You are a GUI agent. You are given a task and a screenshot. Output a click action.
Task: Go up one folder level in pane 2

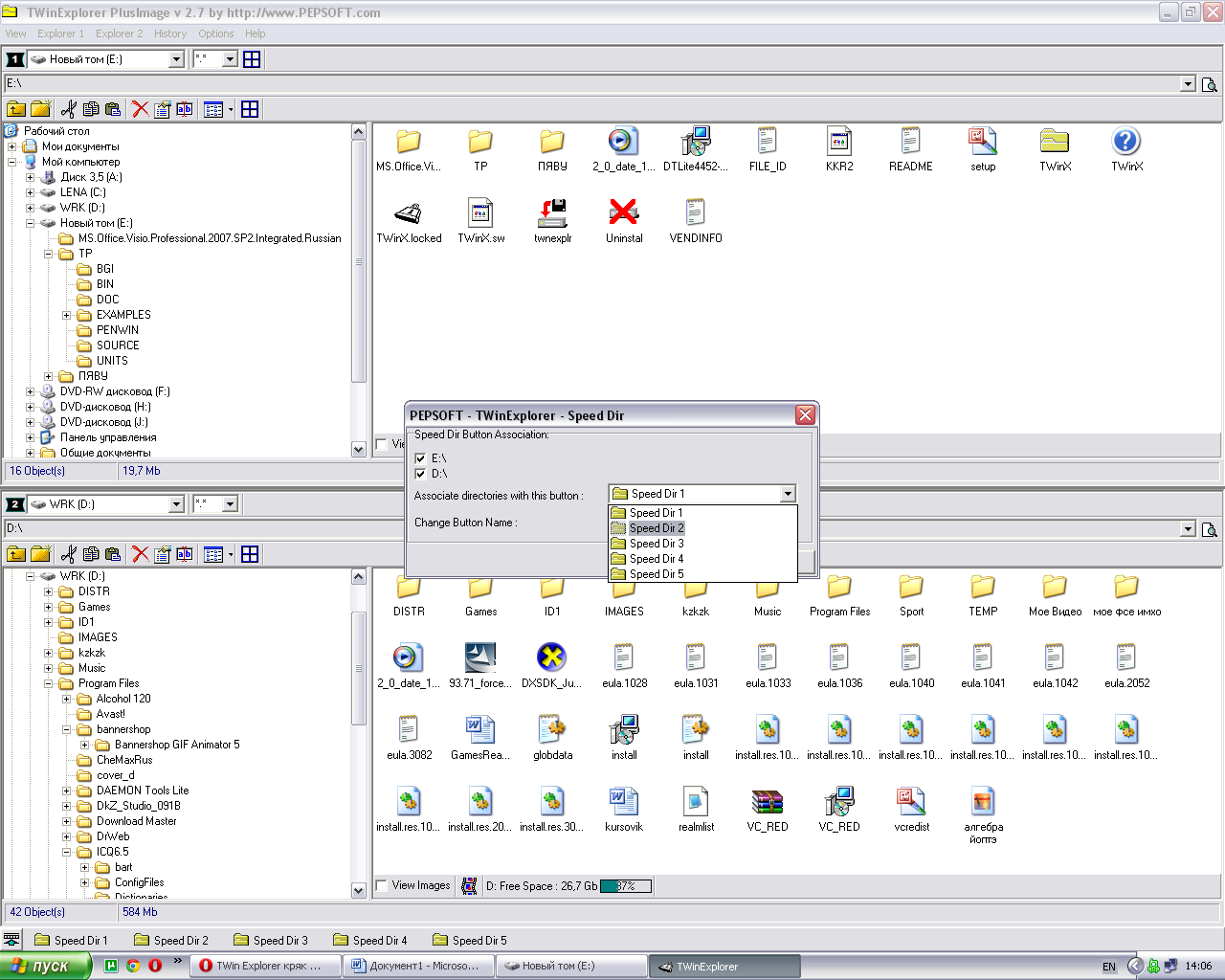(x=16, y=554)
